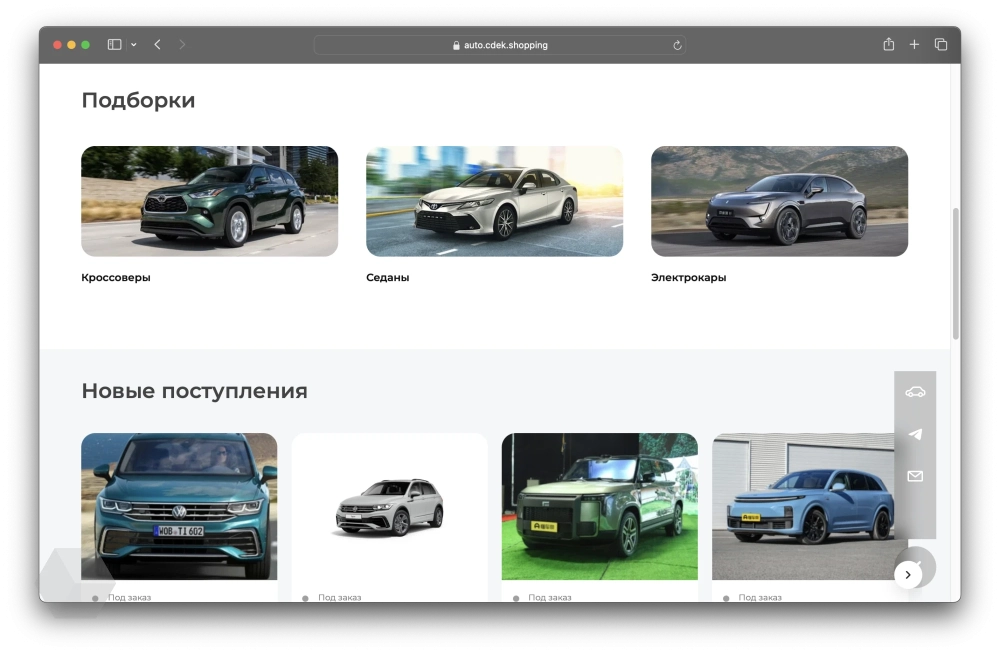
Task: Reload page using the refresh icon
Action: click(677, 45)
